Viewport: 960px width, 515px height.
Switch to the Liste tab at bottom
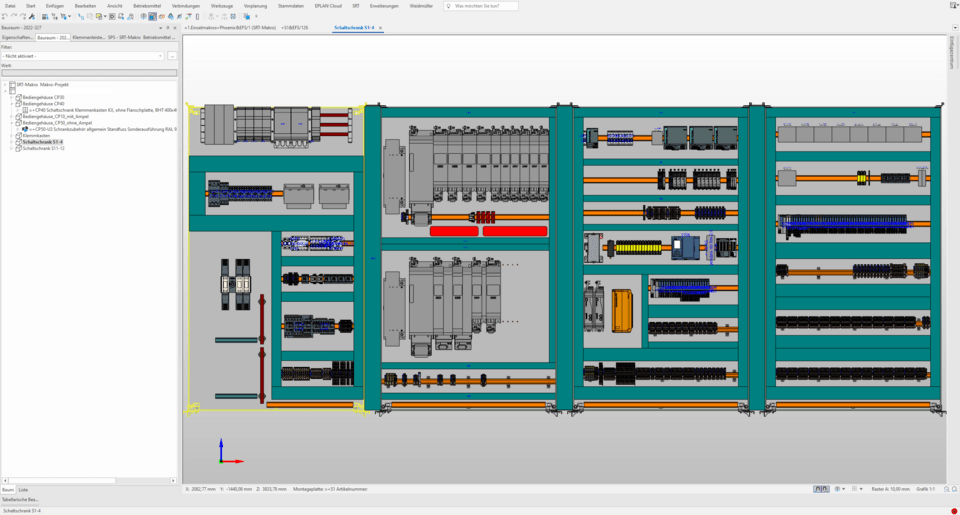[23, 489]
